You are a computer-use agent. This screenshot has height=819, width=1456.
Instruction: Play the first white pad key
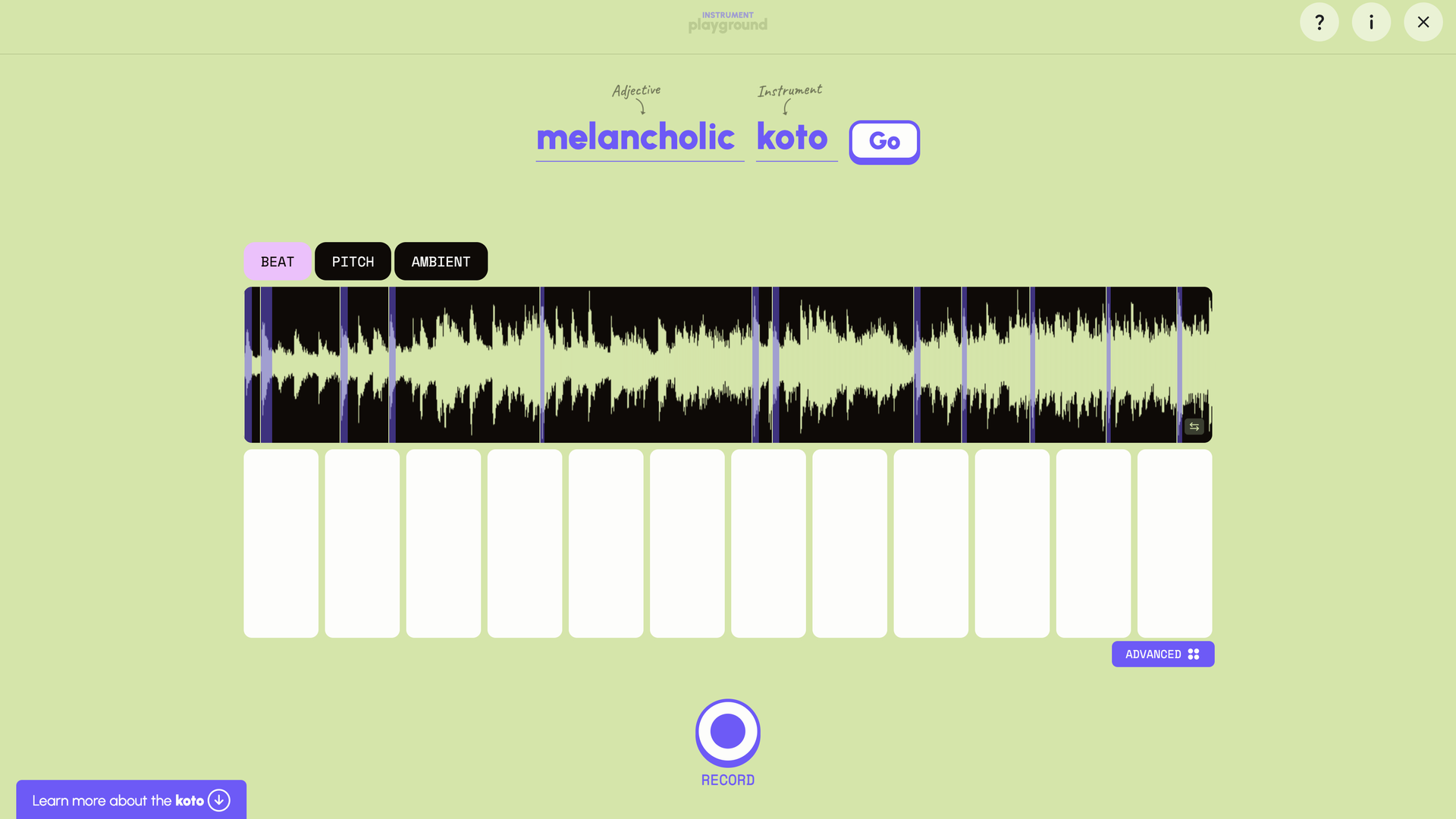point(281,544)
